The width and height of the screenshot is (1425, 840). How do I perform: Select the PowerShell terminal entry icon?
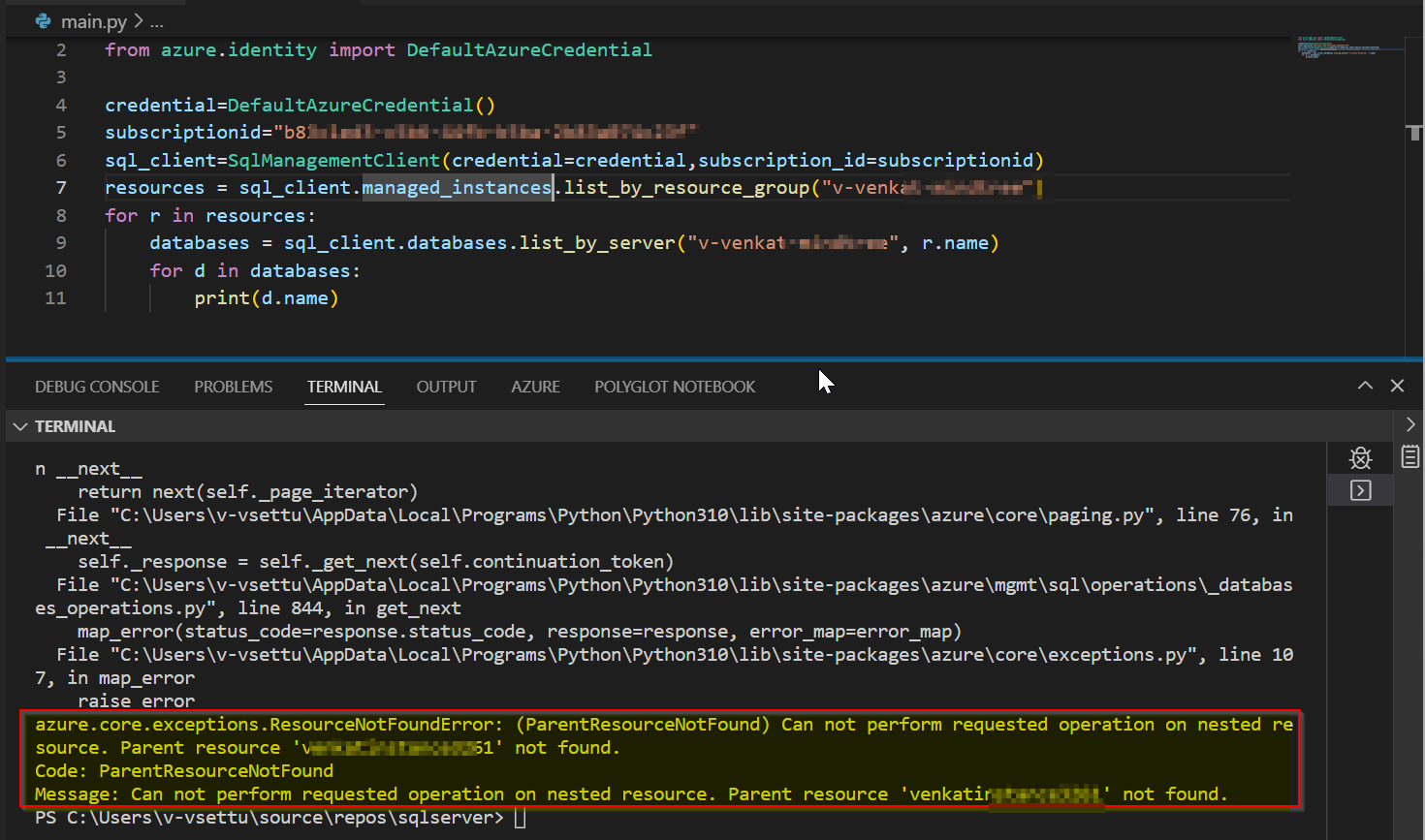tap(1361, 490)
